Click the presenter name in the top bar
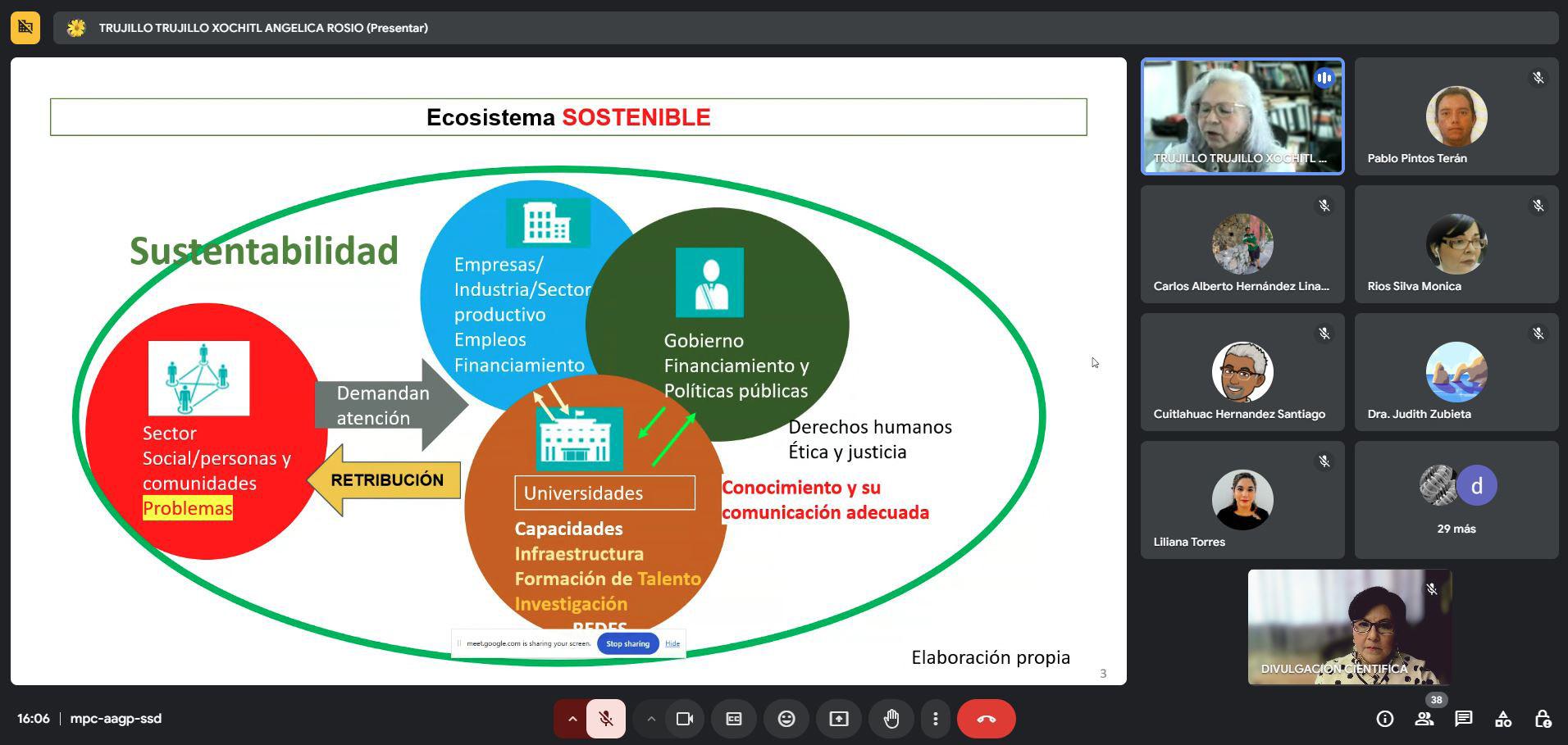Viewport: 1568px width, 745px height. 263,28
